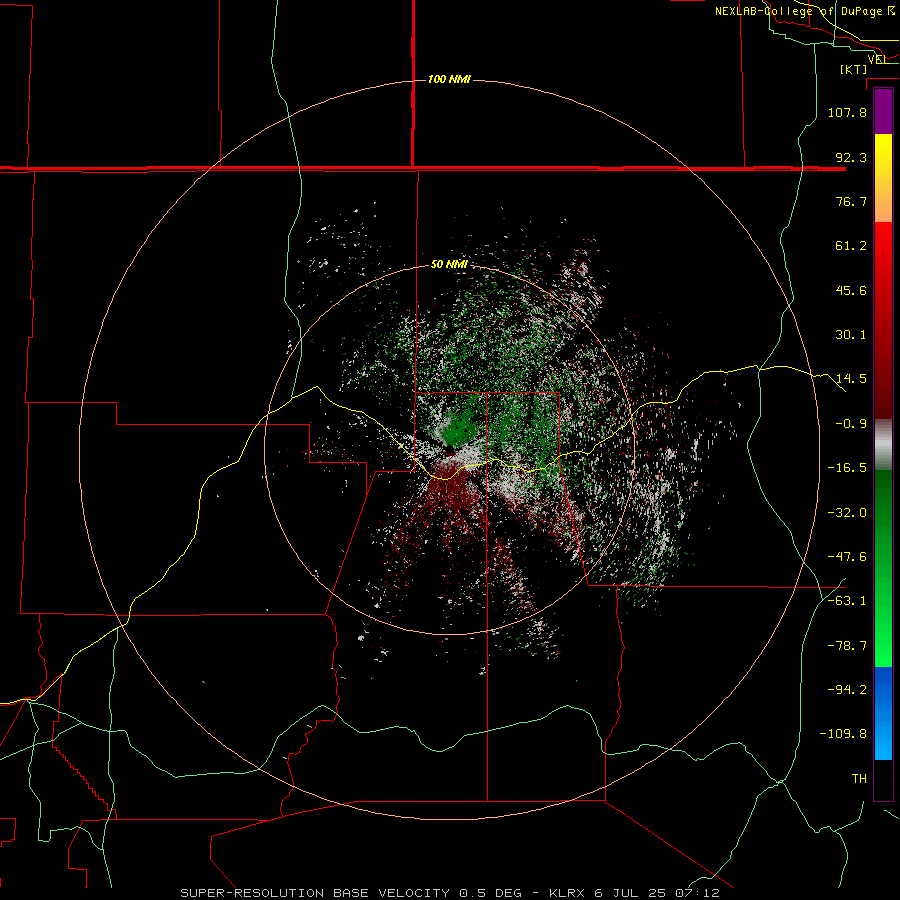The image size is (900, 900).
Task: Click the -47.6 scale value
Action: 847,557
